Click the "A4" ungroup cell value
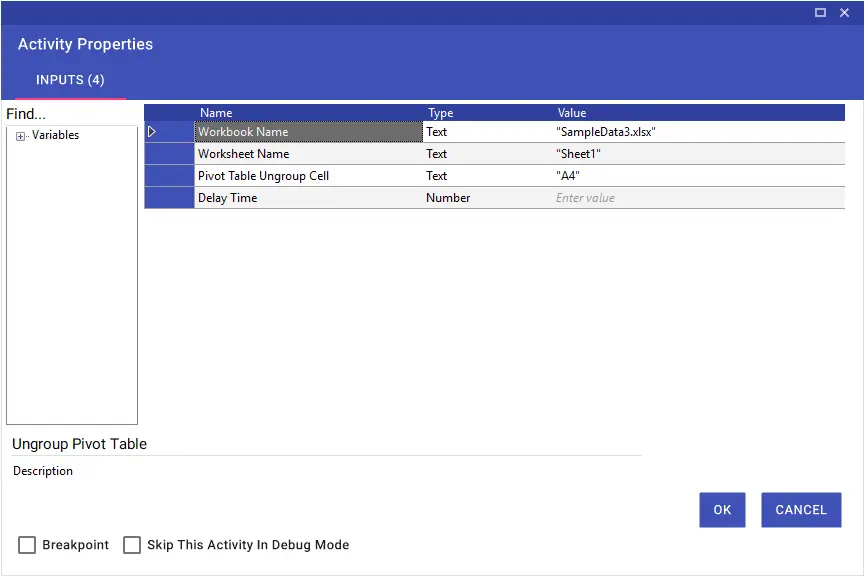This screenshot has width=867, height=579. [700, 176]
